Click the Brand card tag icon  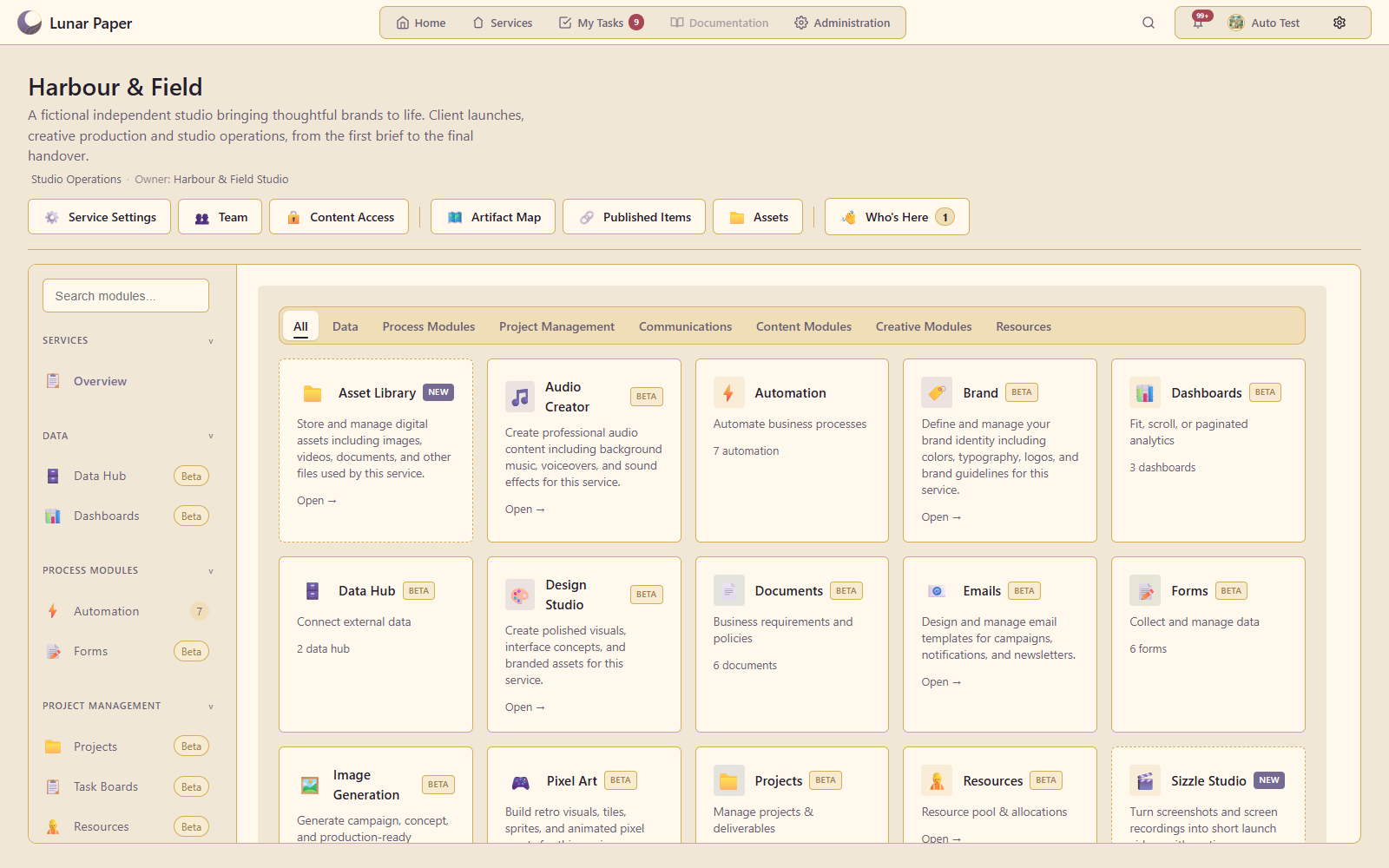tap(937, 393)
